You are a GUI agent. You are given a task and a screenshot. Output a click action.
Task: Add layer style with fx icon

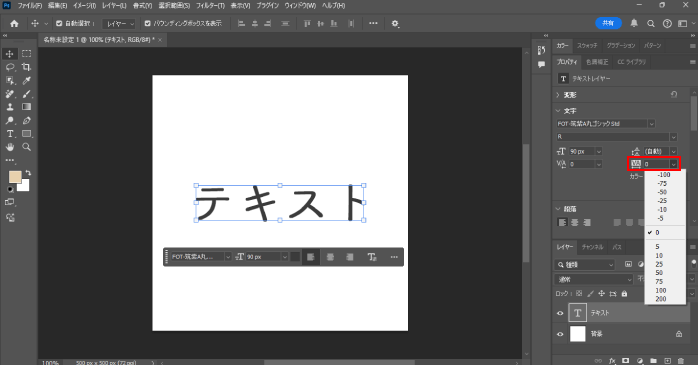click(x=612, y=361)
